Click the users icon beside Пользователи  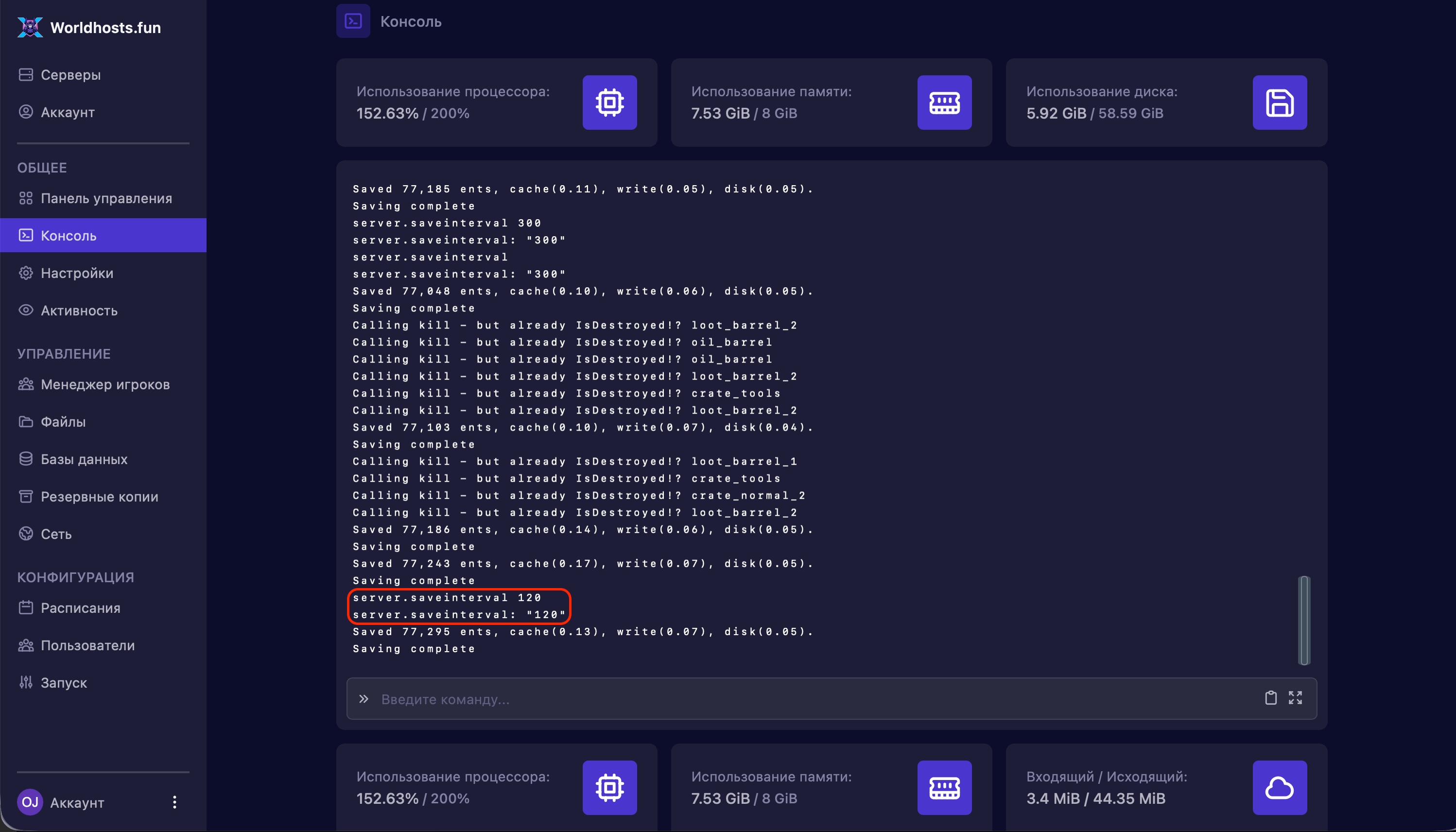tap(26, 644)
